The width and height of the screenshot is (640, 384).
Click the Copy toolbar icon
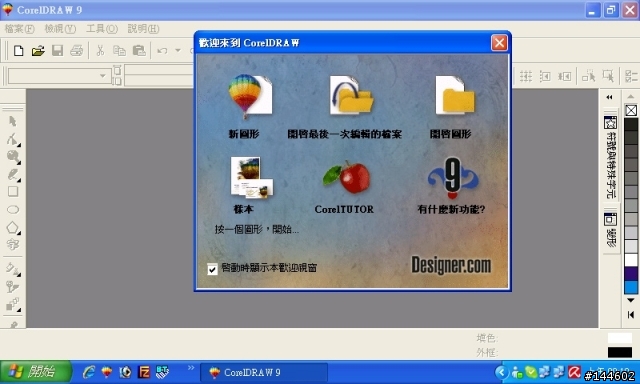click(x=119, y=51)
